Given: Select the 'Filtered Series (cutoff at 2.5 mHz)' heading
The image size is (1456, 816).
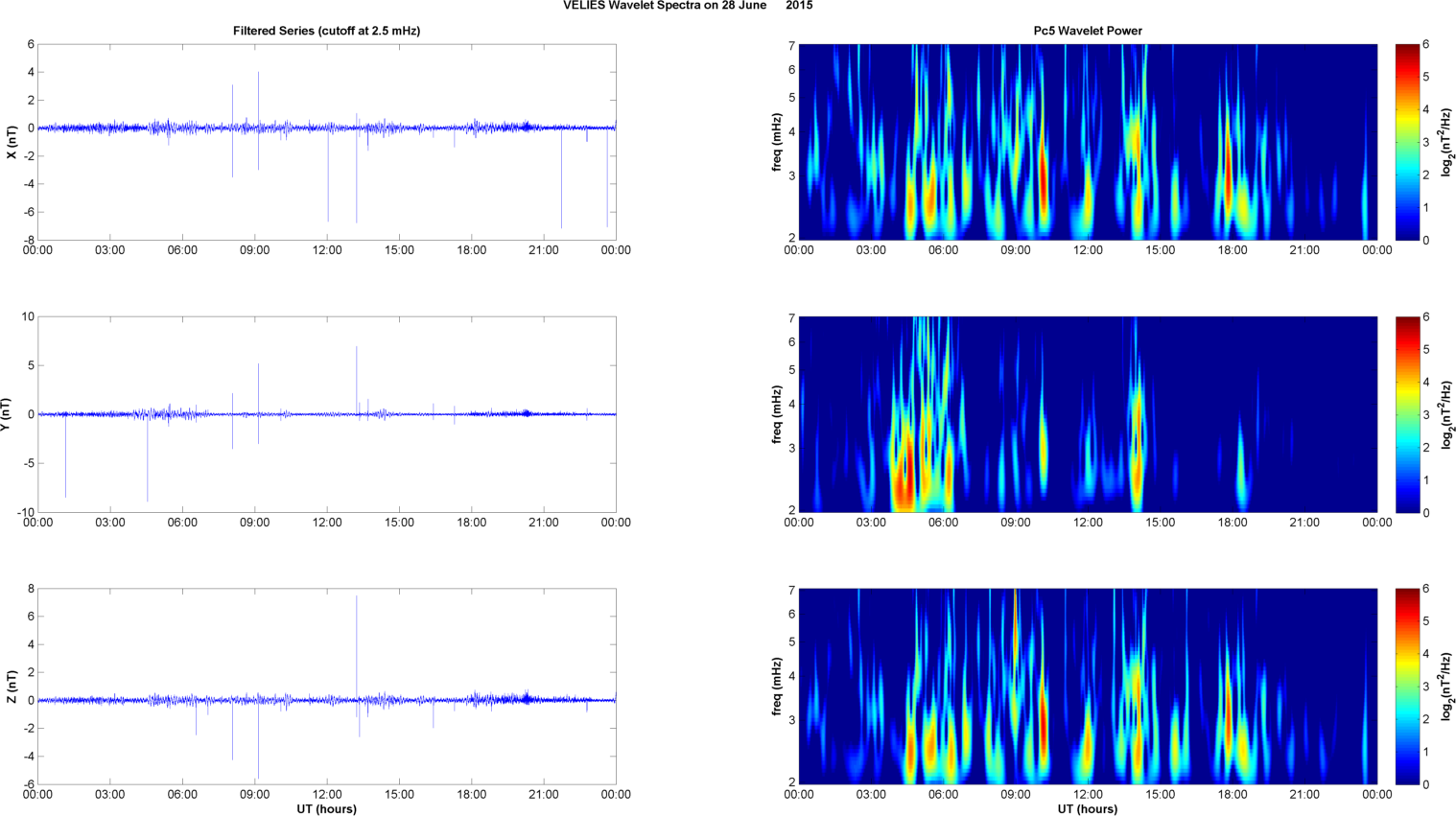Looking at the screenshot, I should click(x=326, y=31).
